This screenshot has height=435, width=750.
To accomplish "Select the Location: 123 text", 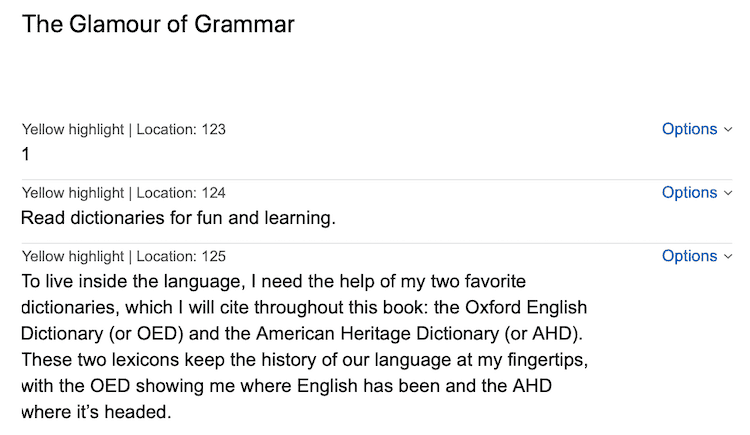I will point(181,129).
